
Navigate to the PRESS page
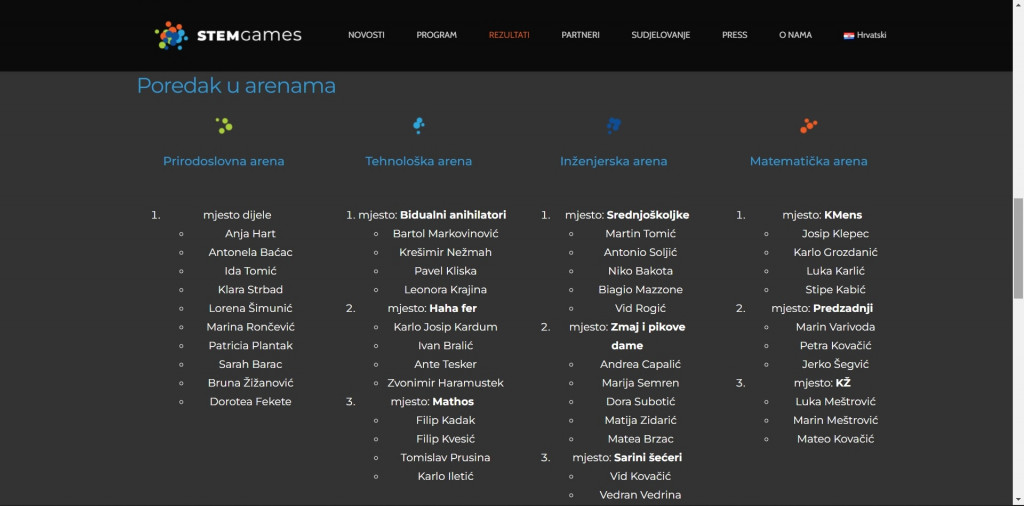(x=734, y=35)
